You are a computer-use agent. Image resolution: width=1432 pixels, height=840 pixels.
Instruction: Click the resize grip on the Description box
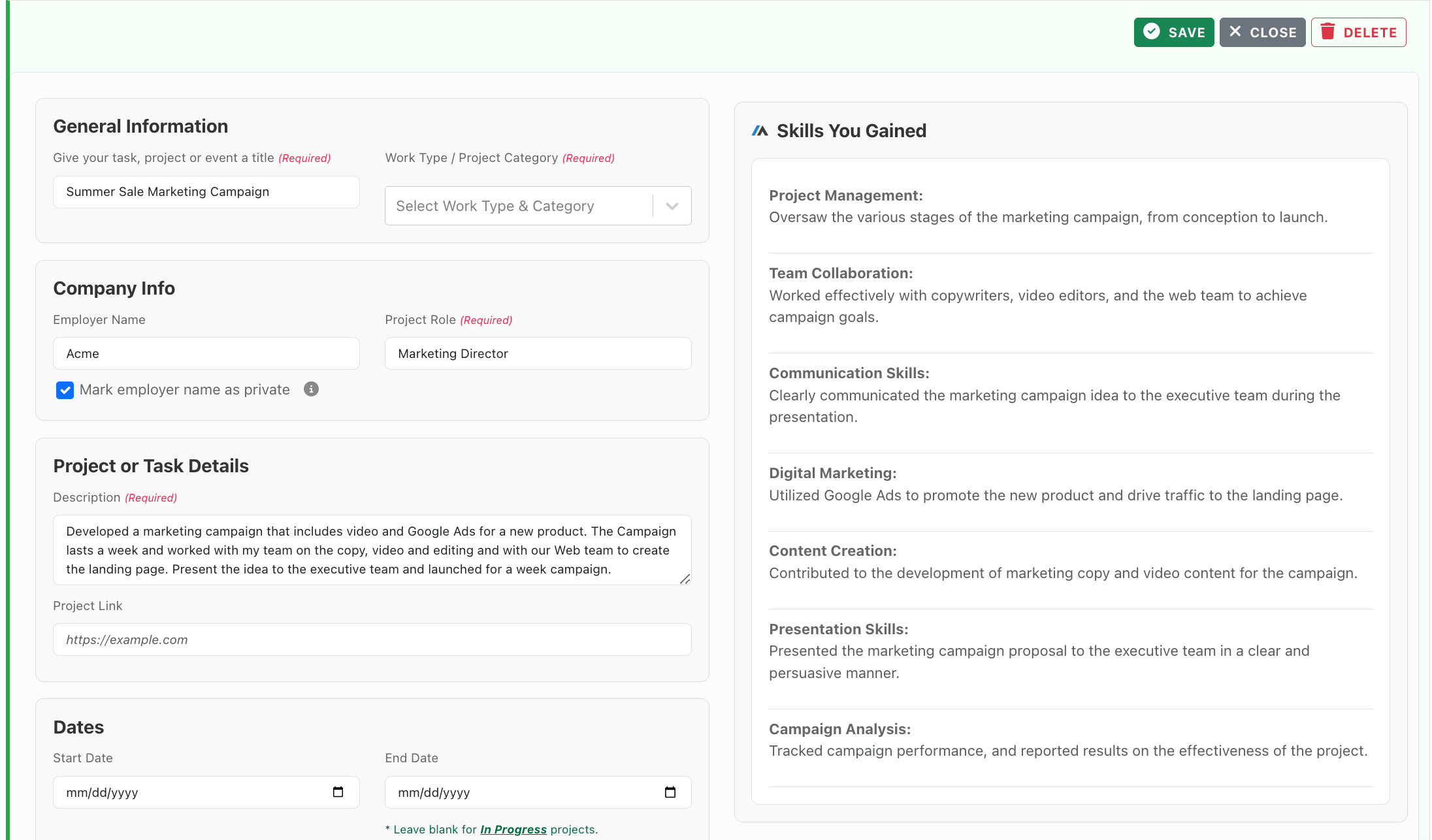point(685,579)
